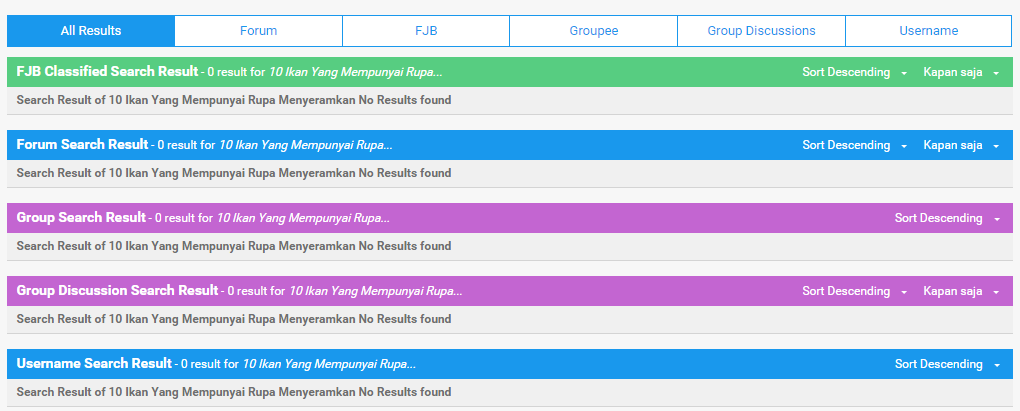Viewport: 1020px width, 411px height.
Task: Click the FJB Classified Search Result heading
Action: [107, 72]
